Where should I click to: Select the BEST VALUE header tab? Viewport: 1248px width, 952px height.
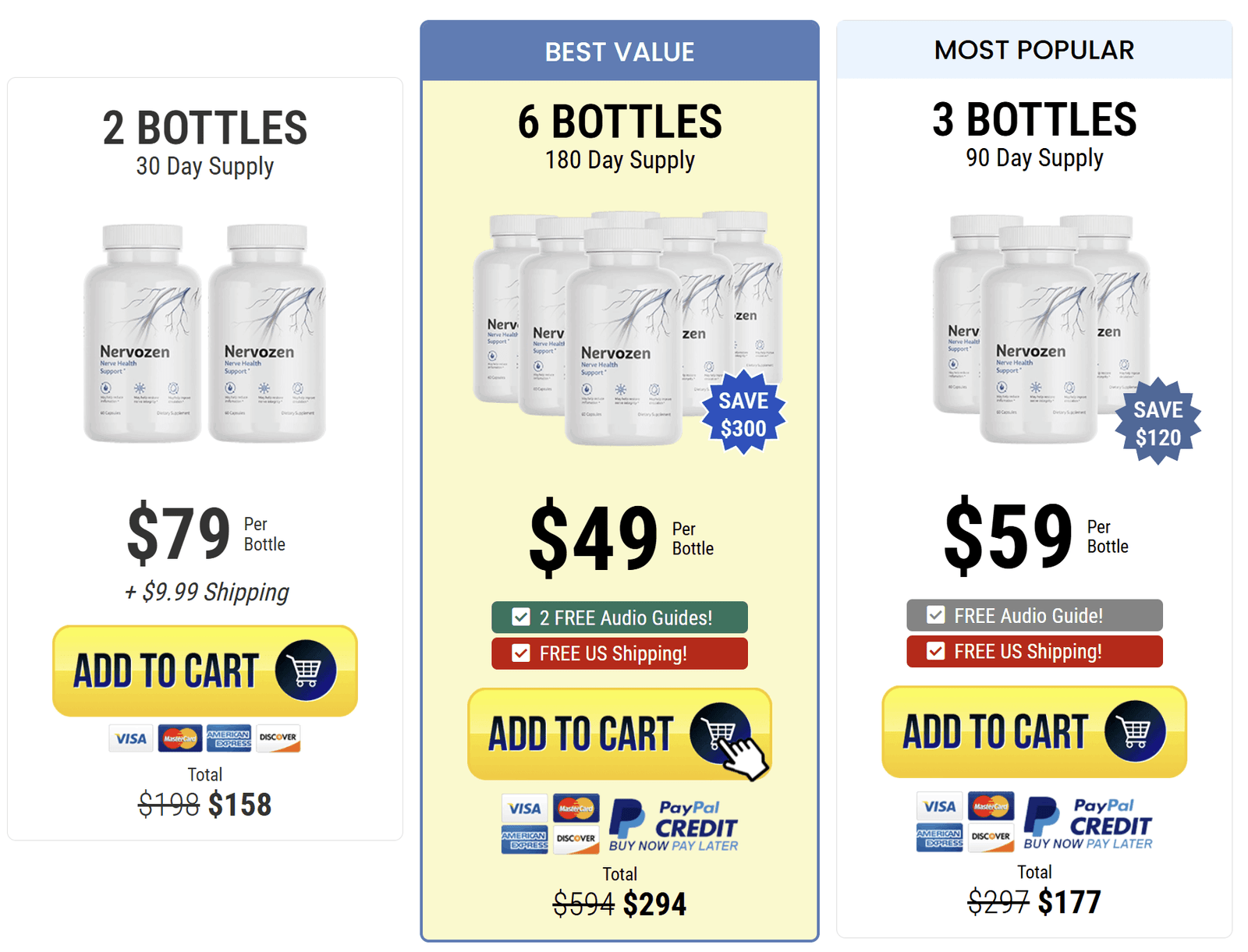pyautogui.click(x=620, y=51)
